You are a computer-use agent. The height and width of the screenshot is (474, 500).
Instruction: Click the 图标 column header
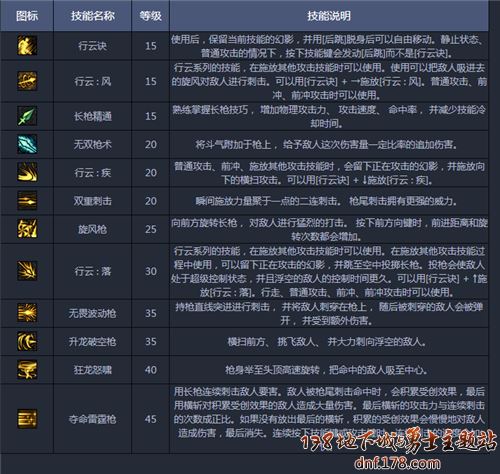pyautogui.click(x=27, y=16)
